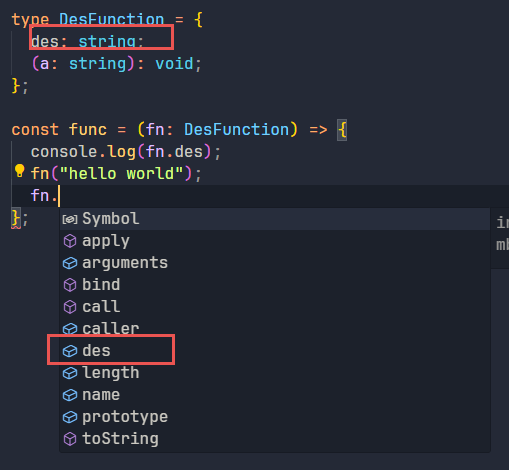509x470 pixels.
Task: Click the yellow lightbulb quick-fix icon
Action: 19,171
